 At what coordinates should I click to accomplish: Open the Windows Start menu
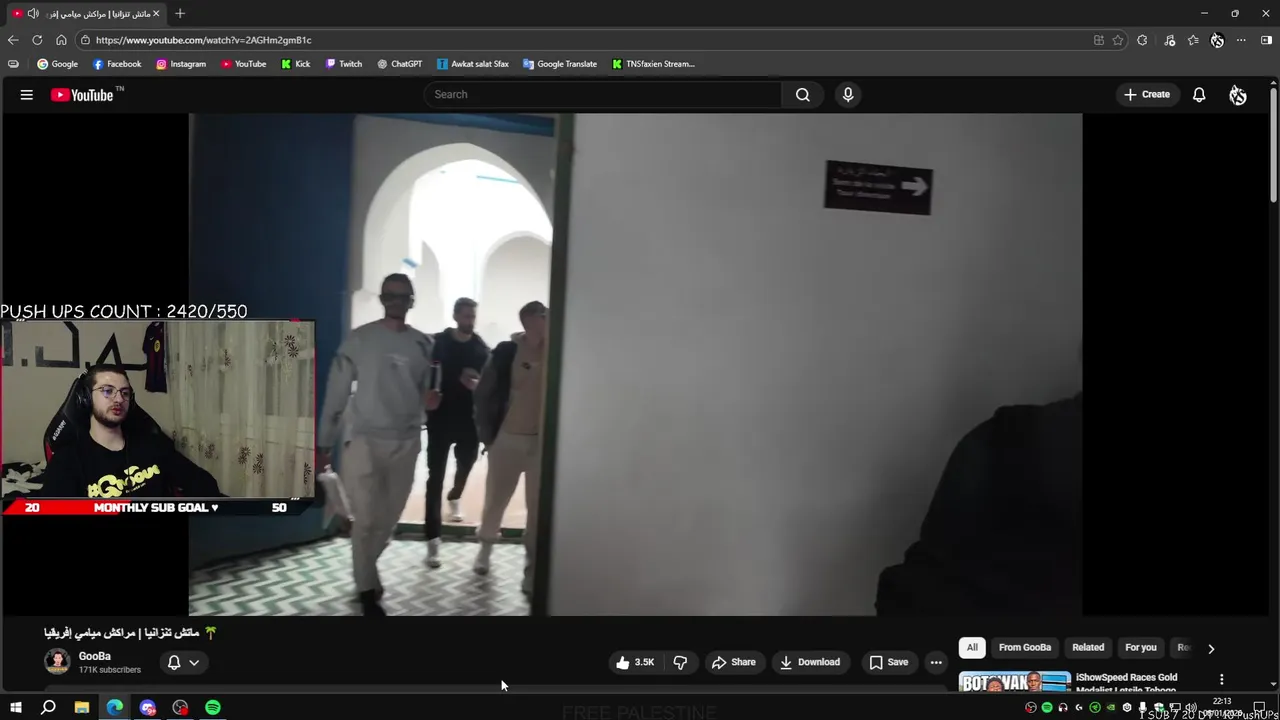click(15, 707)
